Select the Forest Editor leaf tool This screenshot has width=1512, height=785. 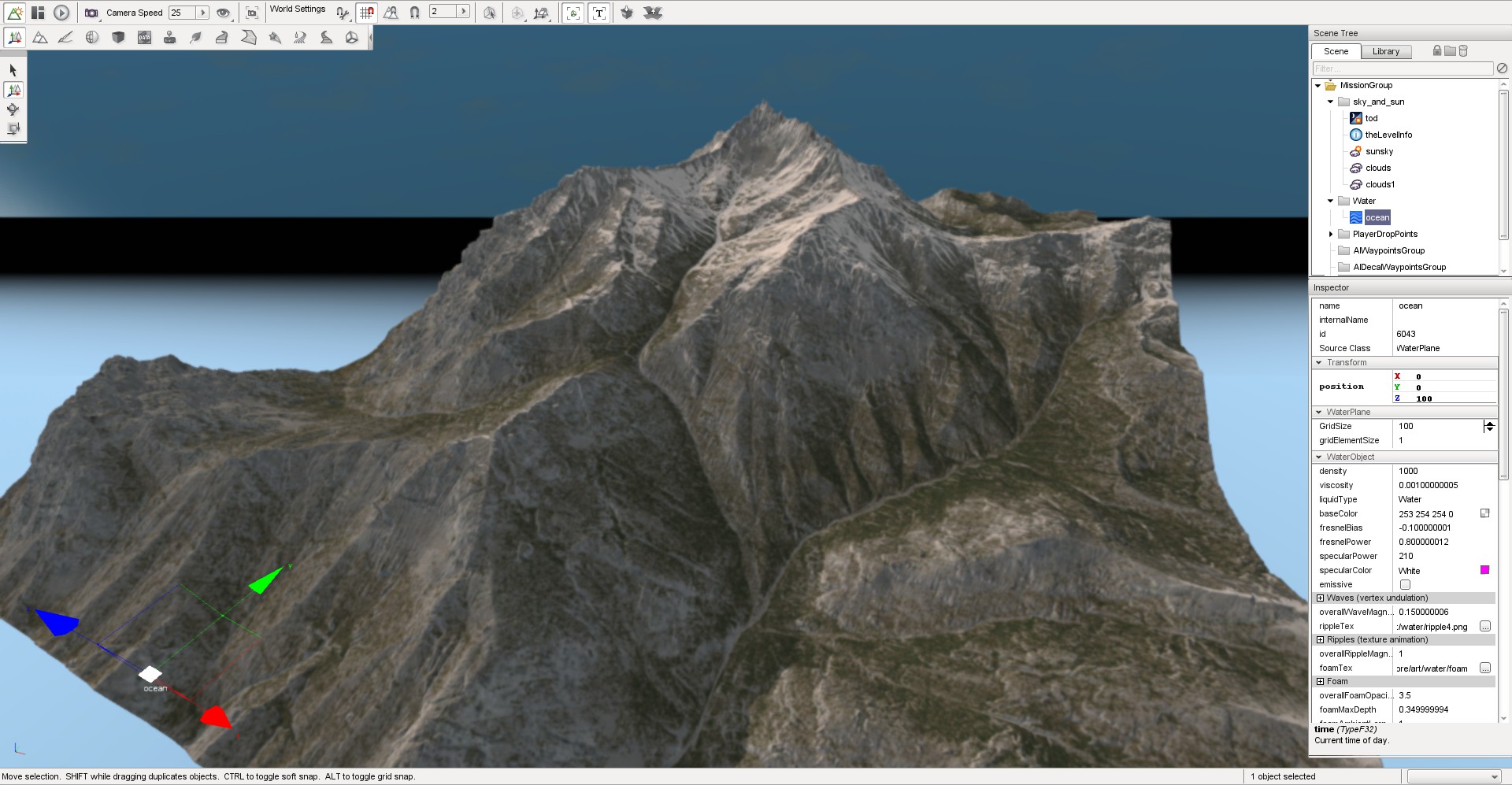pos(196,37)
